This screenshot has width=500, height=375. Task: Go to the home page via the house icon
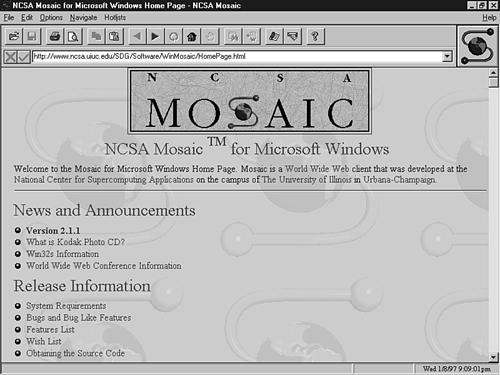click(x=192, y=36)
